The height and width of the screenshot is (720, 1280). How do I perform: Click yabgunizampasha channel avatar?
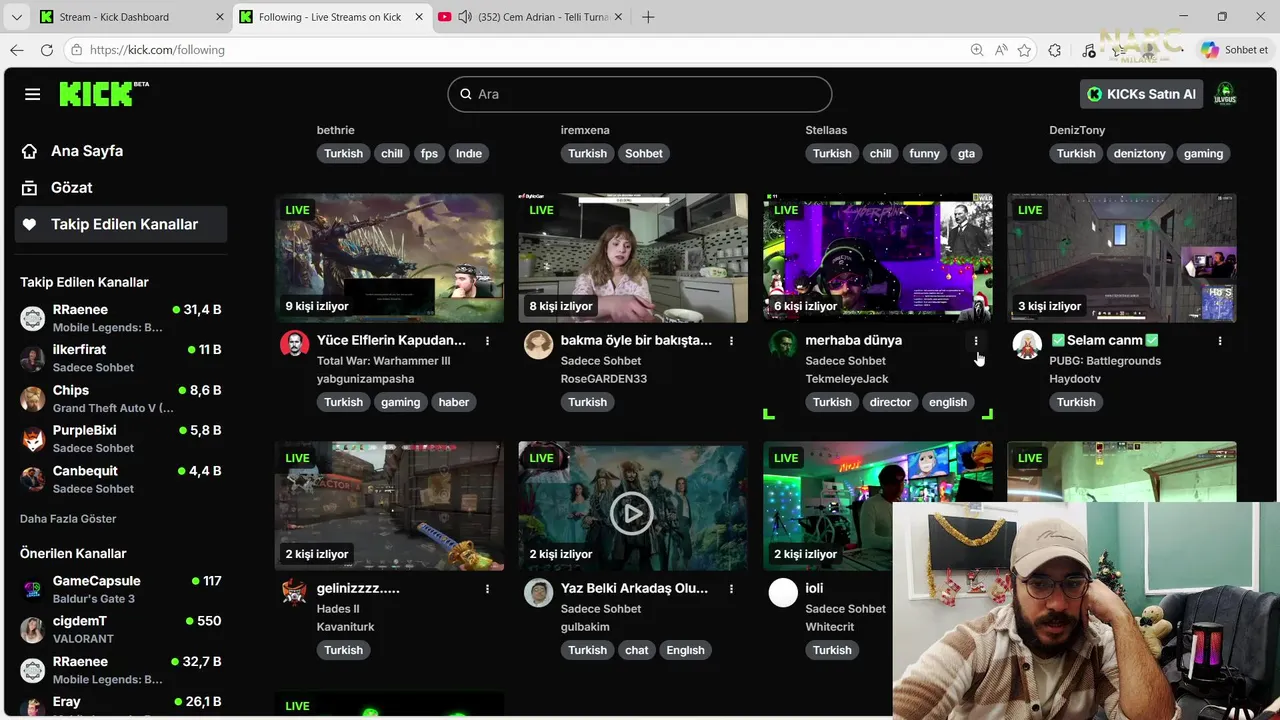click(294, 345)
